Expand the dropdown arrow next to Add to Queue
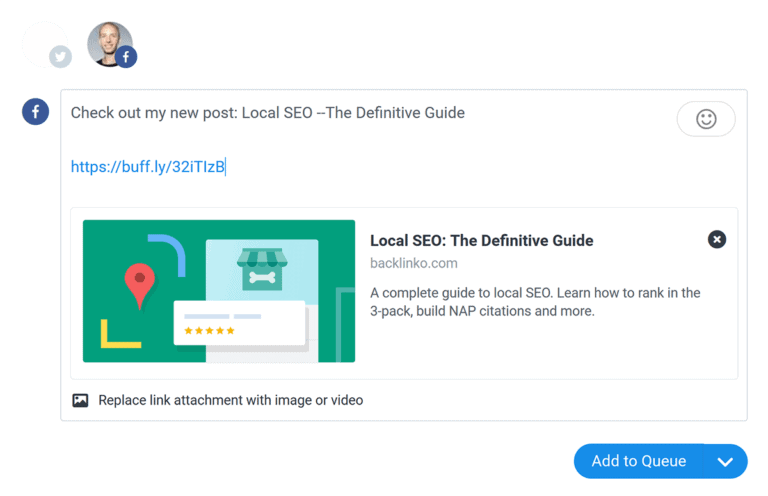768x496 pixels. [x=726, y=461]
